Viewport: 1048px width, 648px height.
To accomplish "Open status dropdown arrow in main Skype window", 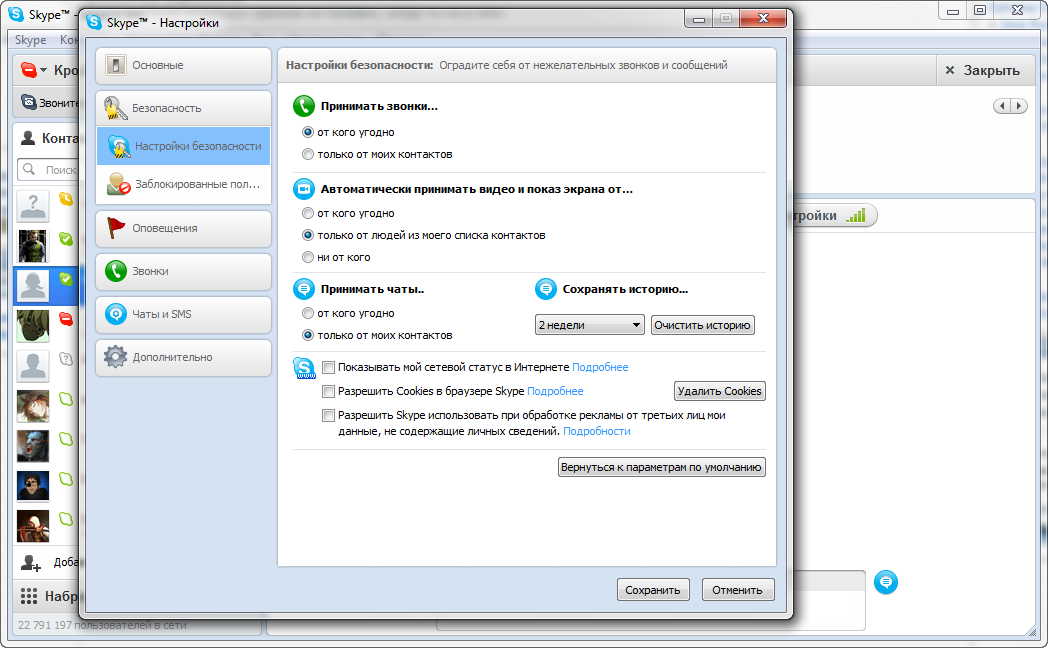I will tap(43, 70).
